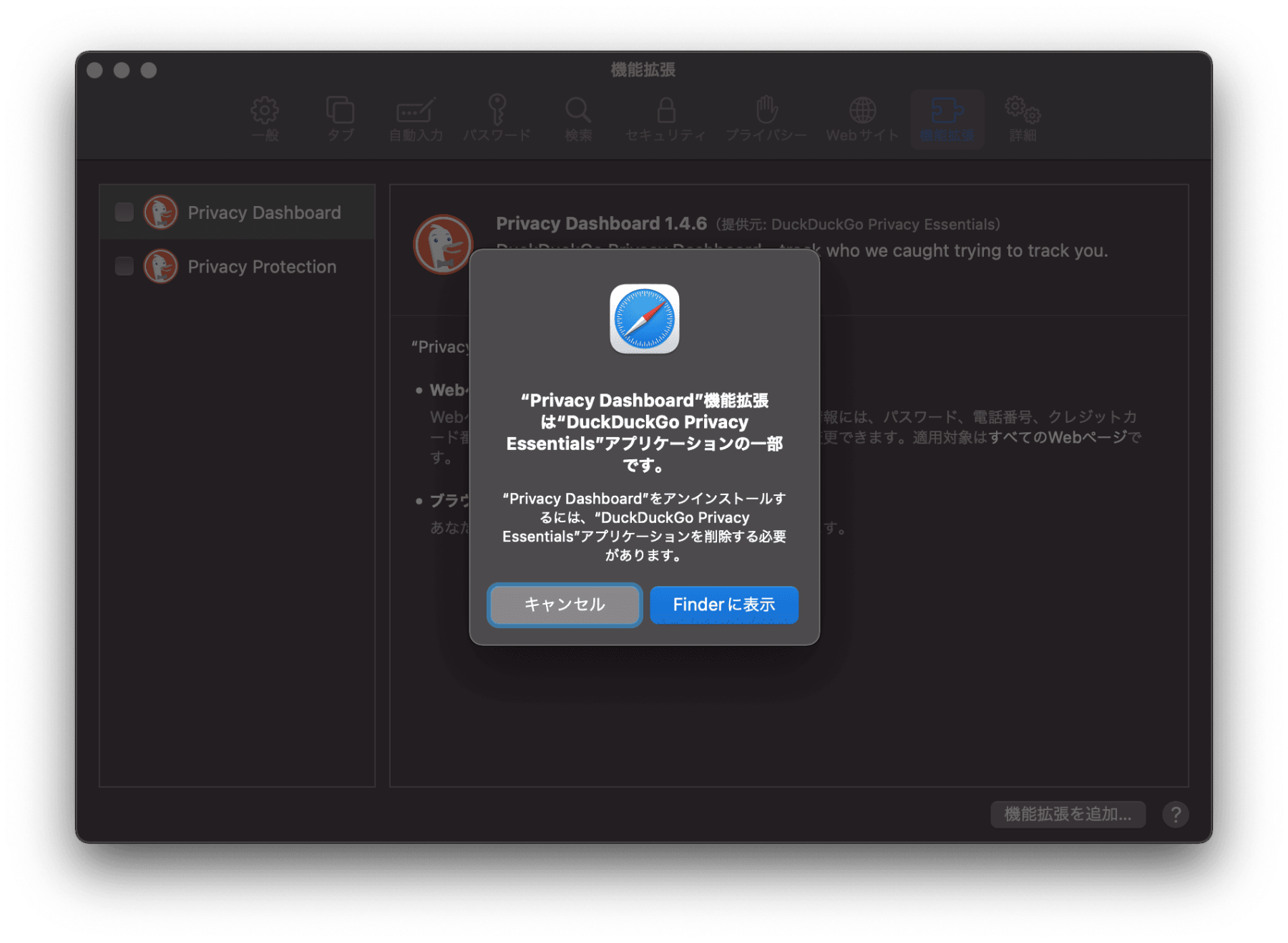This screenshot has height=943, width=1288.
Task: Open the プライバシー (Privacy) hand icon tab
Action: (766, 119)
